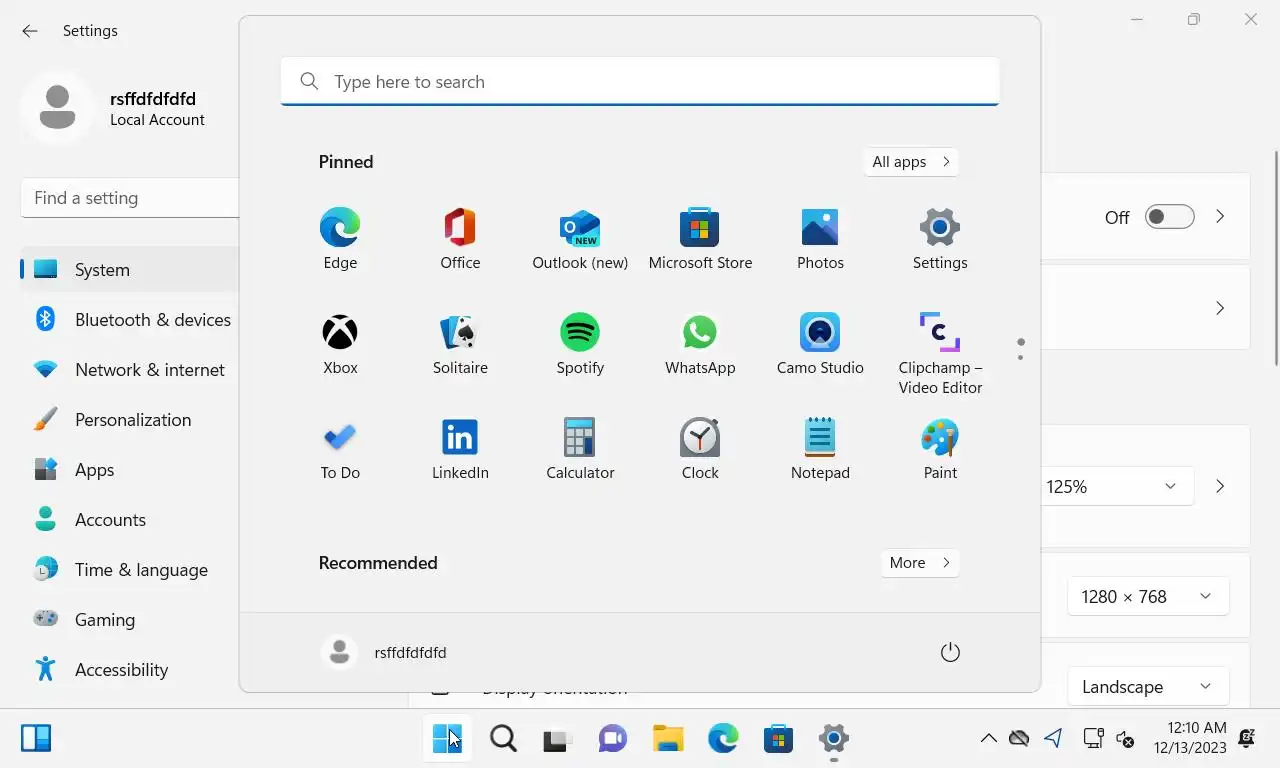
Task: Open Edge from the taskbar
Action: 723,739
